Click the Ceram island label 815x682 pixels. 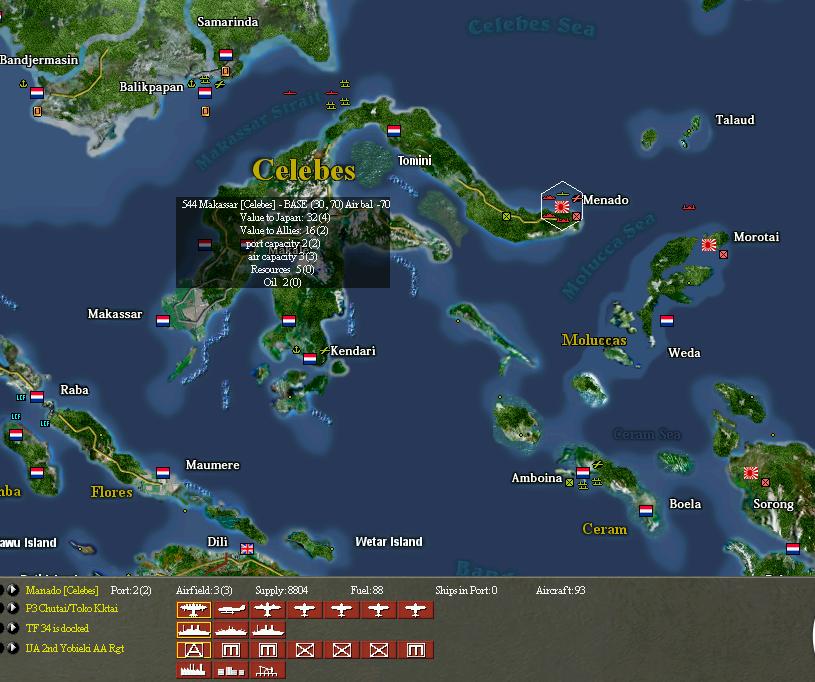pyautogui.click(x=604, y=529)
